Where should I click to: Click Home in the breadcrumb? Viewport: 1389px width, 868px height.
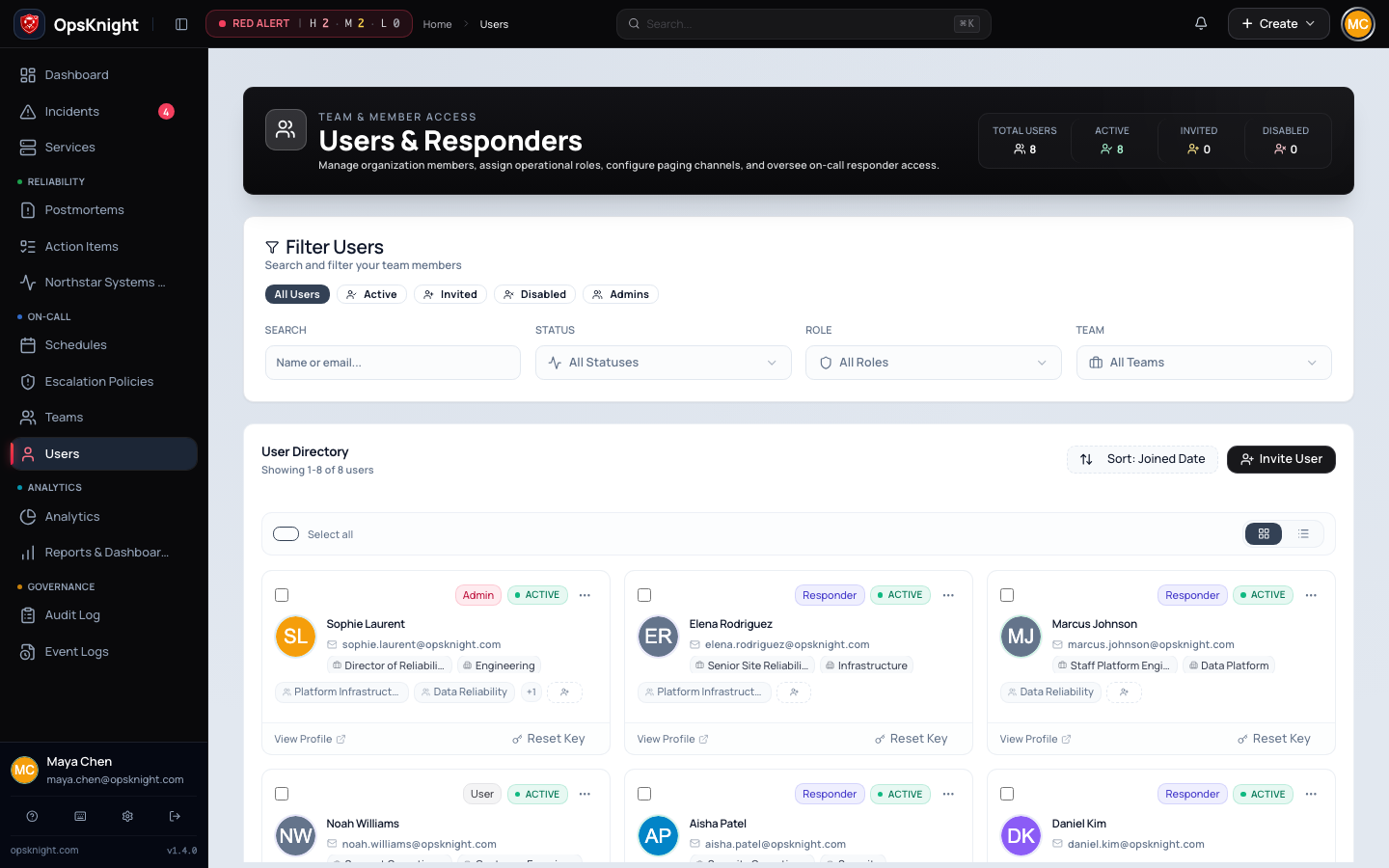click(437, 24)
